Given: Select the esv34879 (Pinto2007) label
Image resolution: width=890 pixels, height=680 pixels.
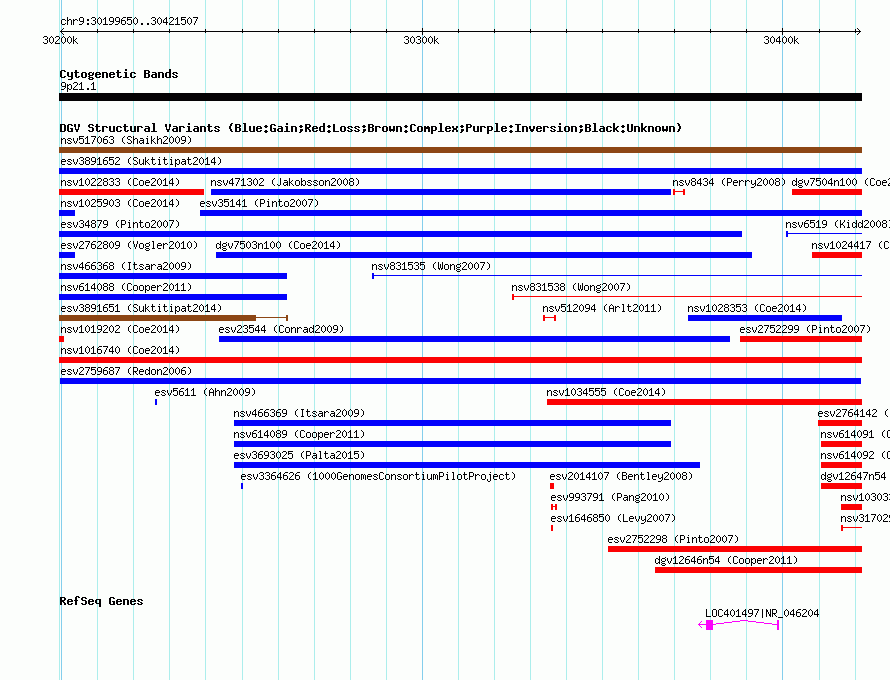Looking at the screenshot, I should [x=120, y=224].
